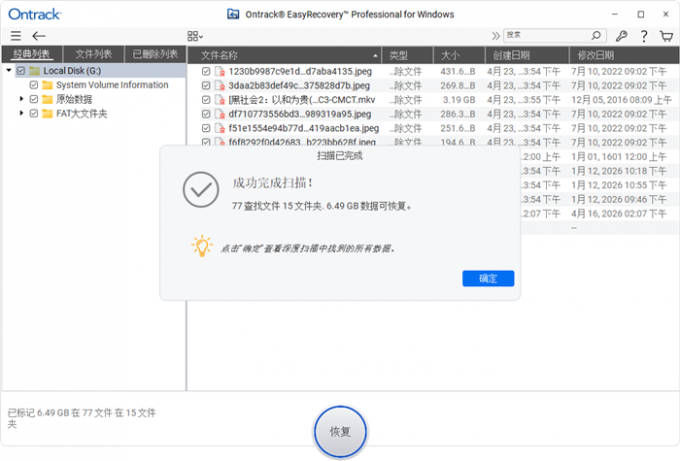Select the 原始数据 folder icon
680x461 pixels.
point(47,99)
